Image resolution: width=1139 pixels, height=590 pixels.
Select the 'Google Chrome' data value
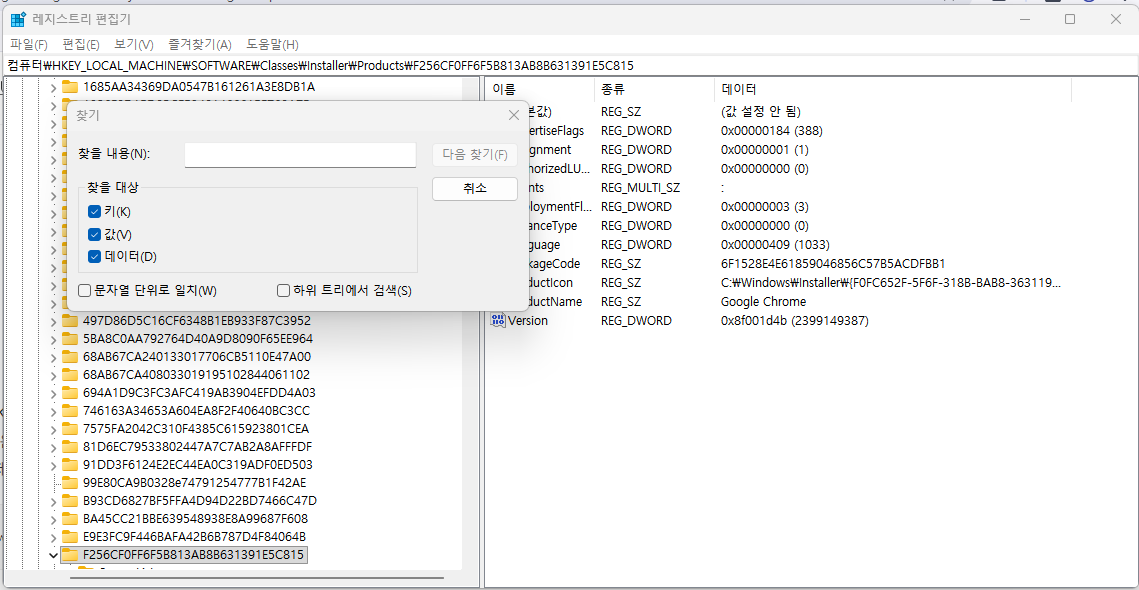[x=763, y=302]
